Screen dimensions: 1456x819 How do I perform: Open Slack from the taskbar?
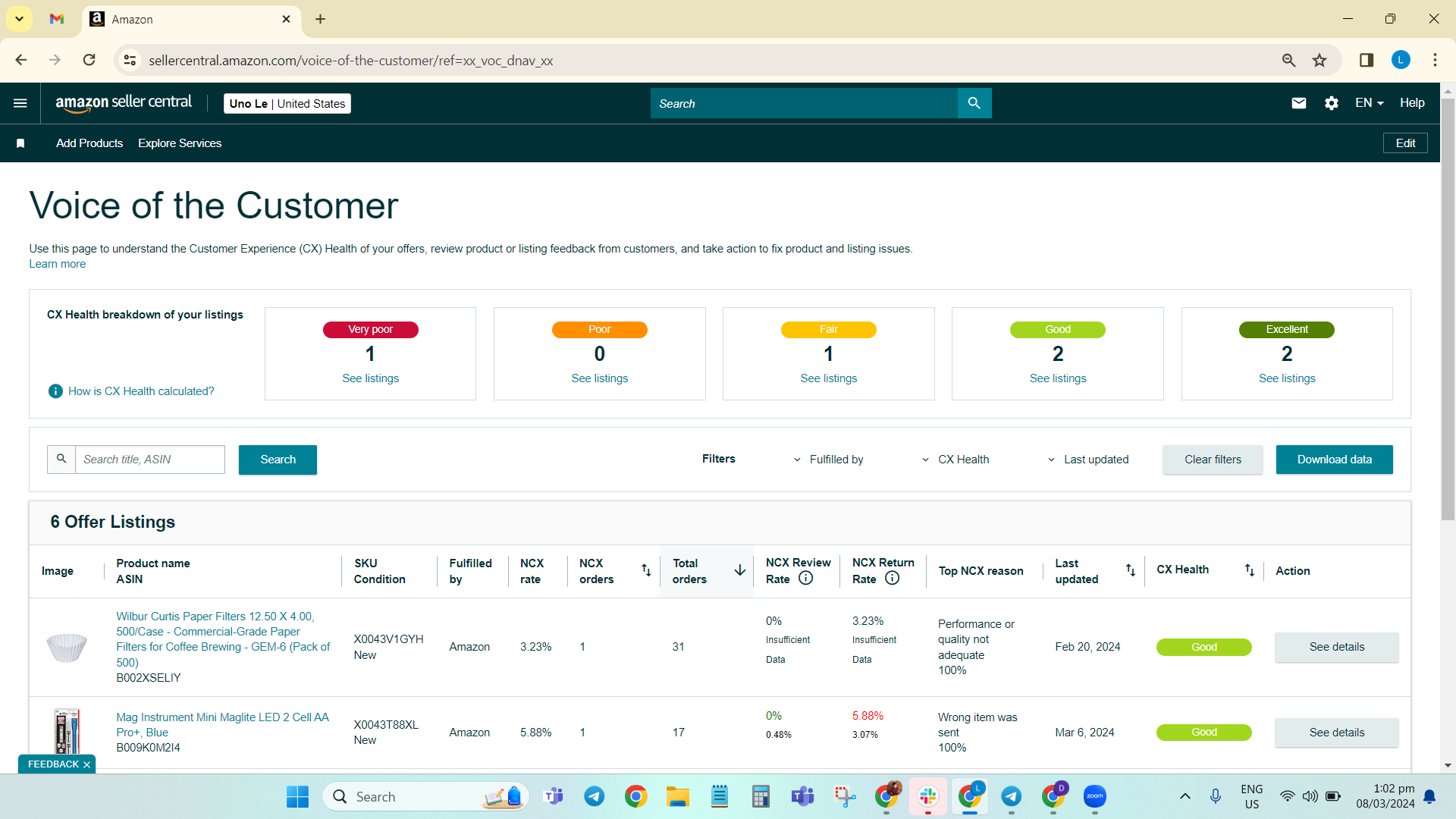pos(928,796)
